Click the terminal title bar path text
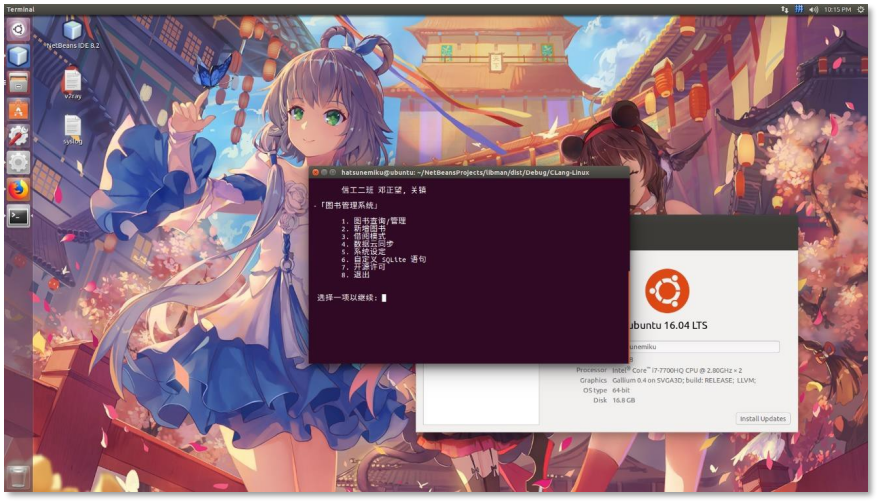This screenshot has width=880, height=504. [465, 172]
